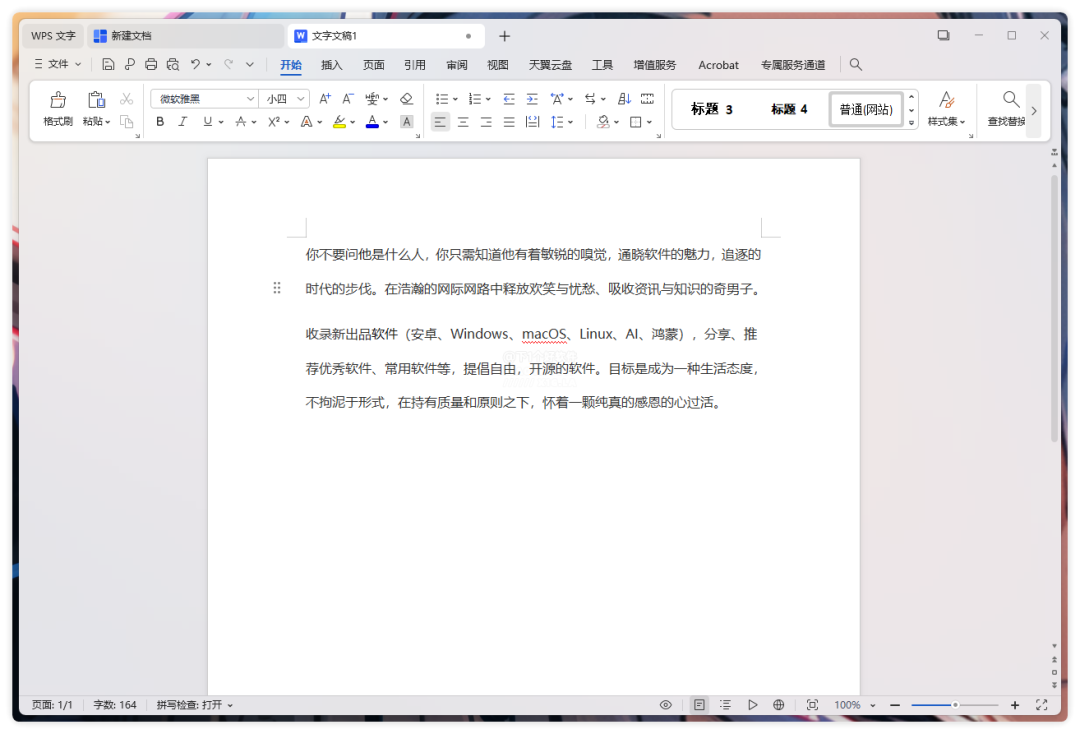This screenshot has width=1080, height=734.
Task: Toggle eye protection mode in status bar
Action: [x=665, y=705]
